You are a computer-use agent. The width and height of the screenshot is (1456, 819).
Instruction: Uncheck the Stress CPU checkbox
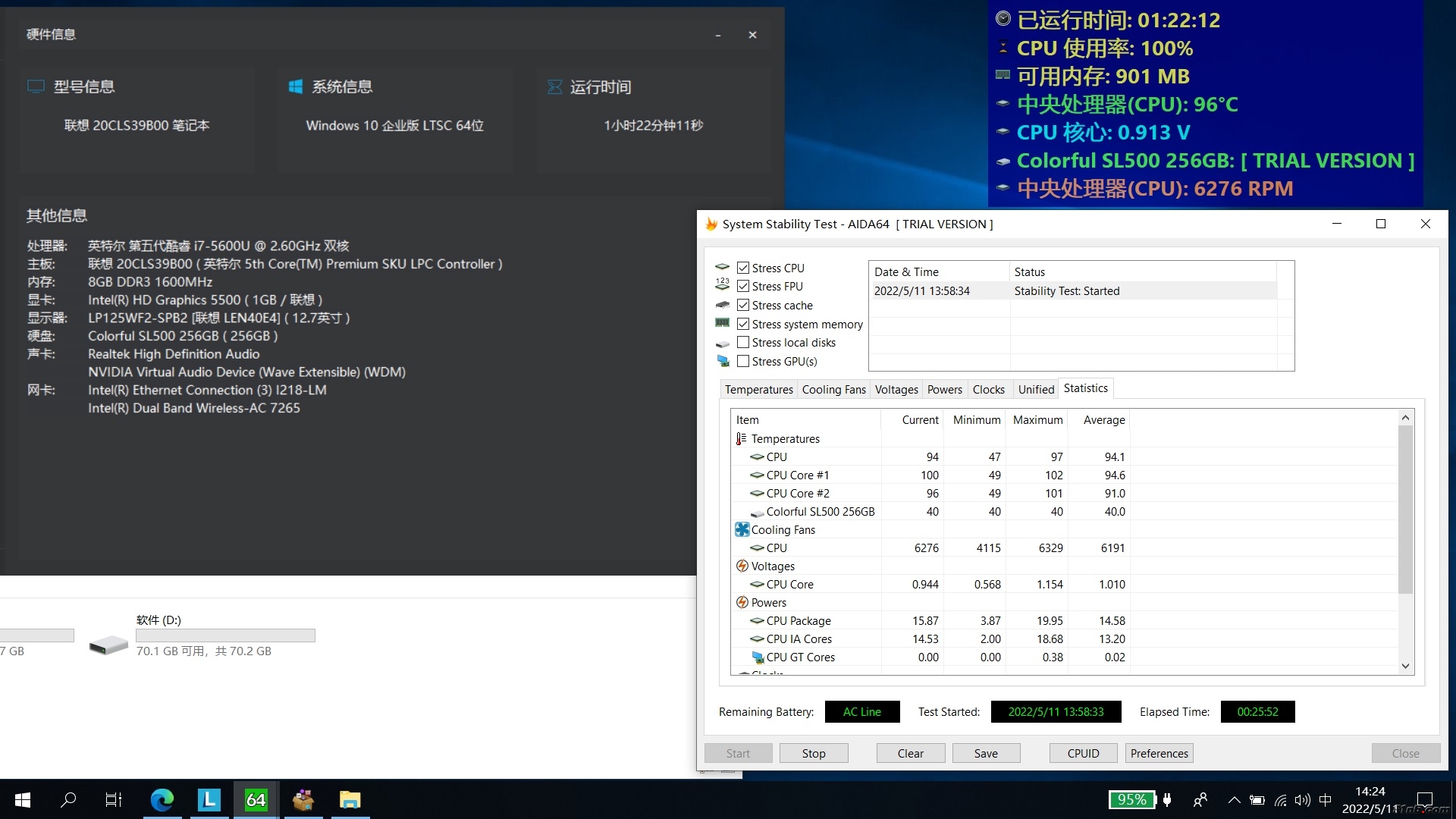click(x=743, y=268)
